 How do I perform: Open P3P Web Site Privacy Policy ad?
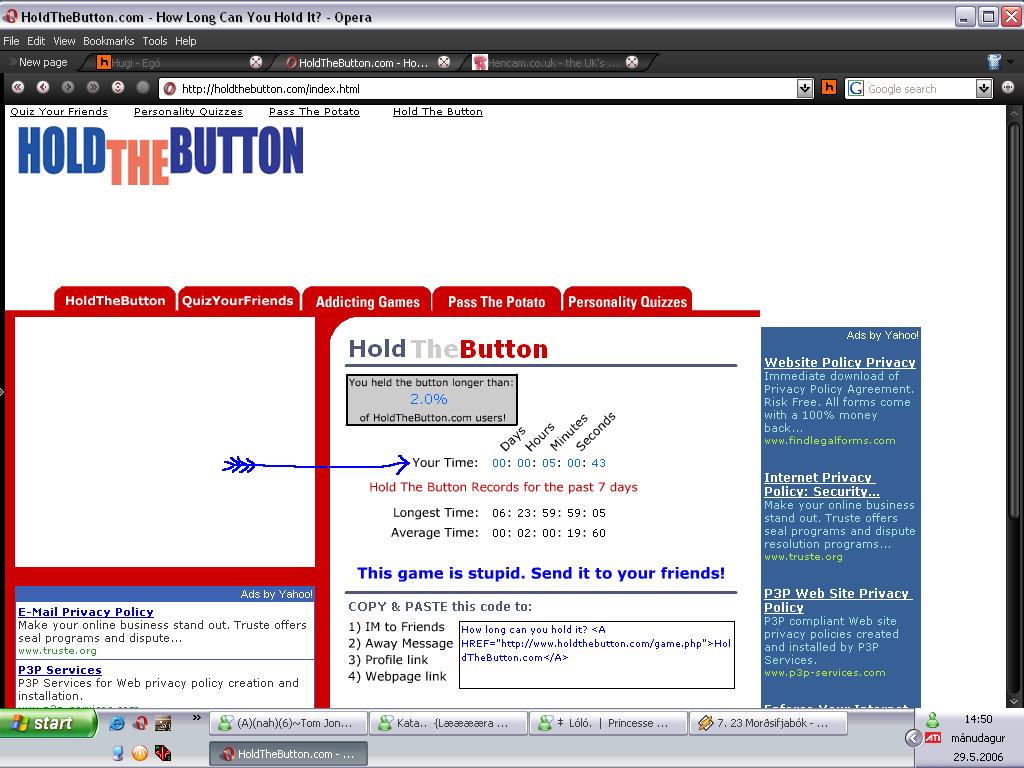tap(837, 600)
